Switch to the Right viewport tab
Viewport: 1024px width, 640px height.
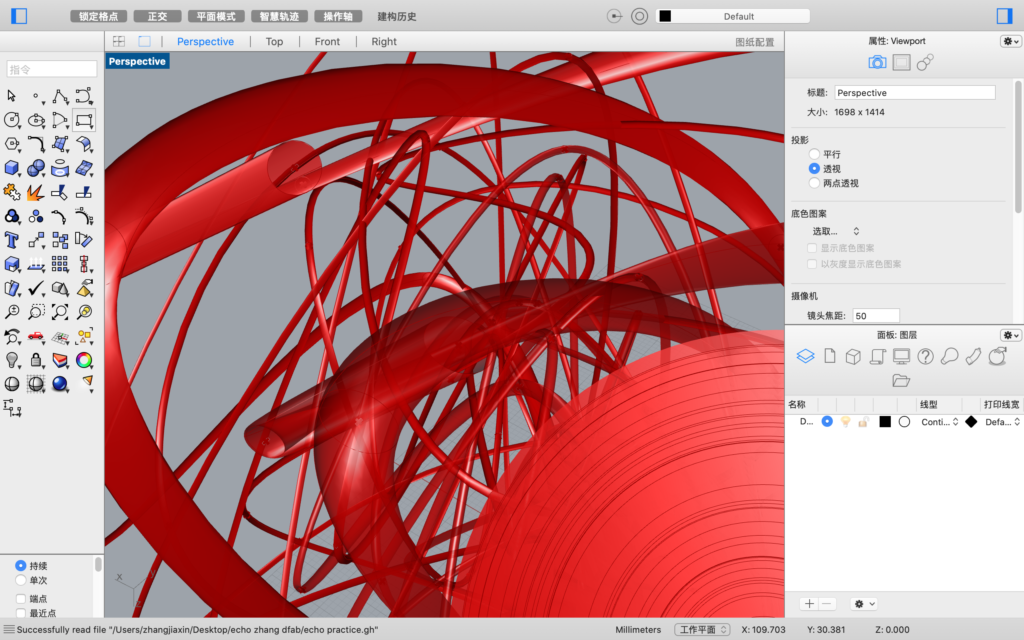[384, 41]
